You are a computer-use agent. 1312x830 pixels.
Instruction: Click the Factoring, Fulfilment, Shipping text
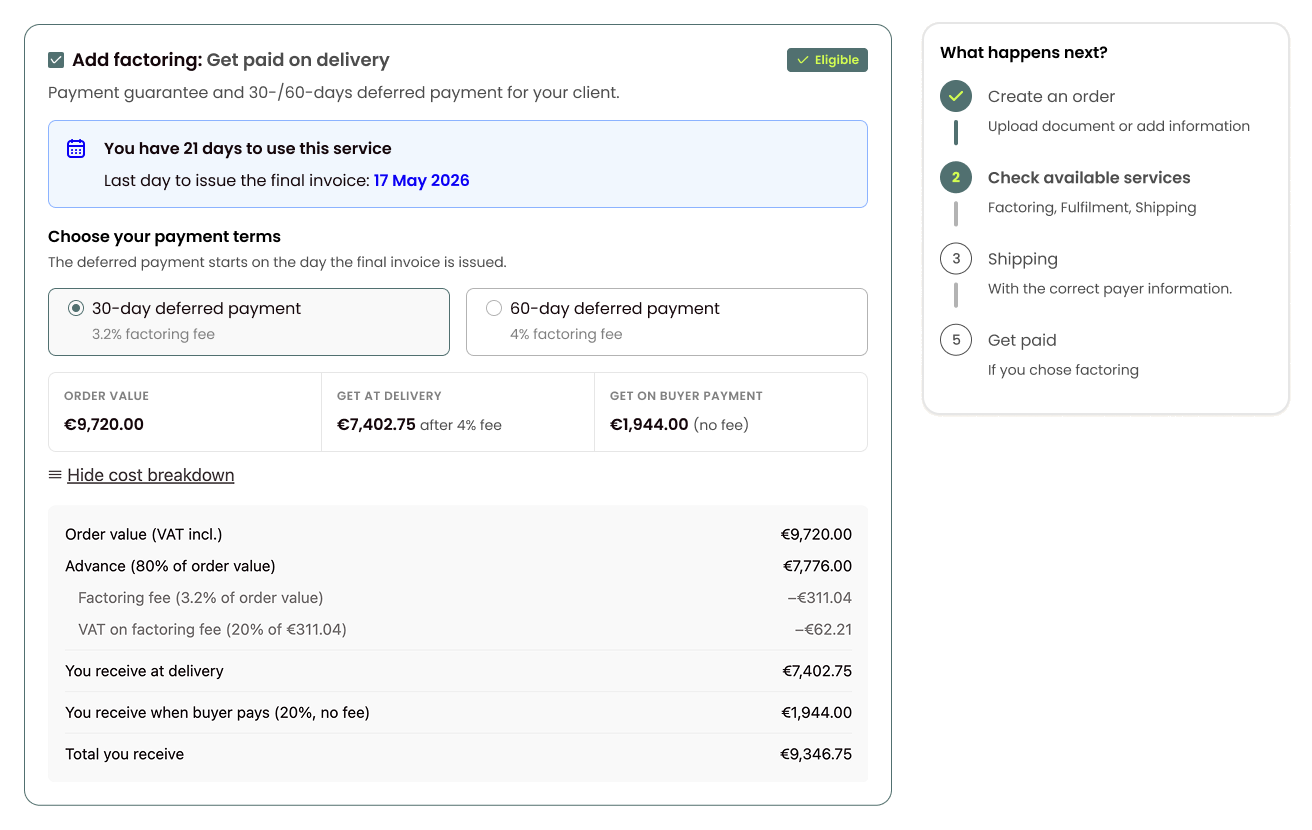[1092, 208]
